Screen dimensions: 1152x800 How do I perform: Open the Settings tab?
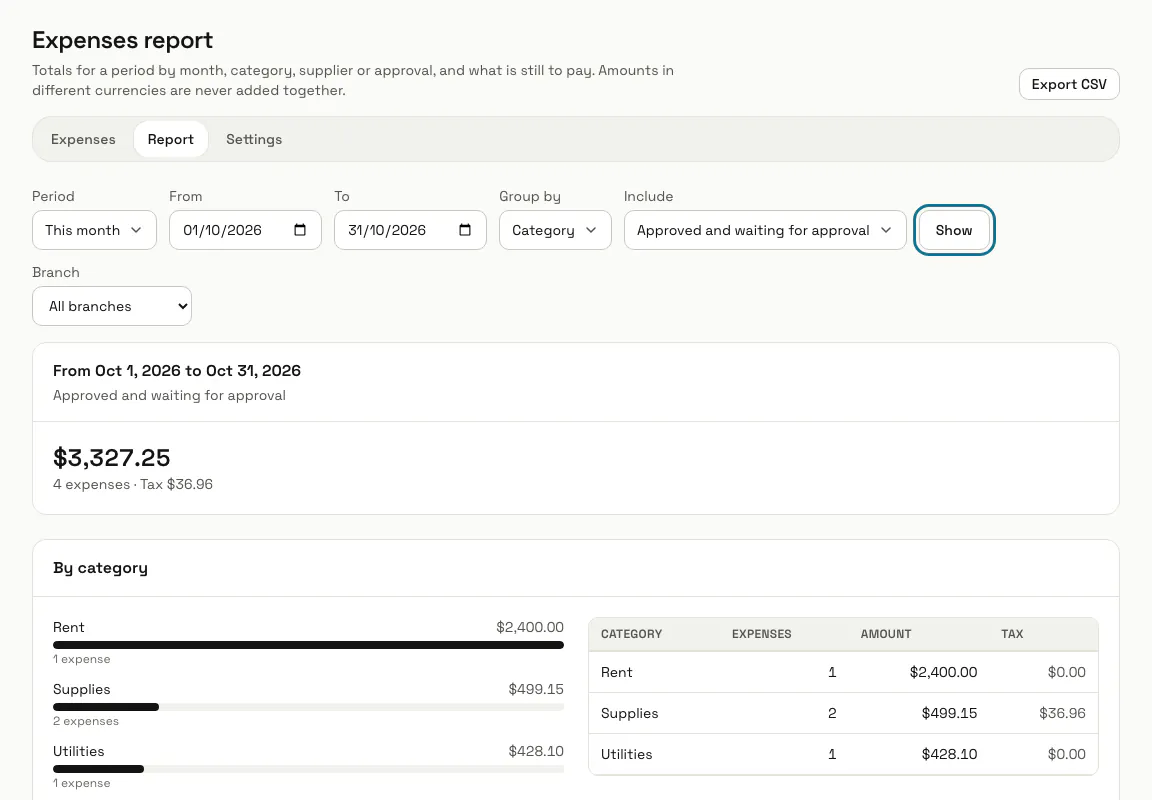(x=253, y=139)
